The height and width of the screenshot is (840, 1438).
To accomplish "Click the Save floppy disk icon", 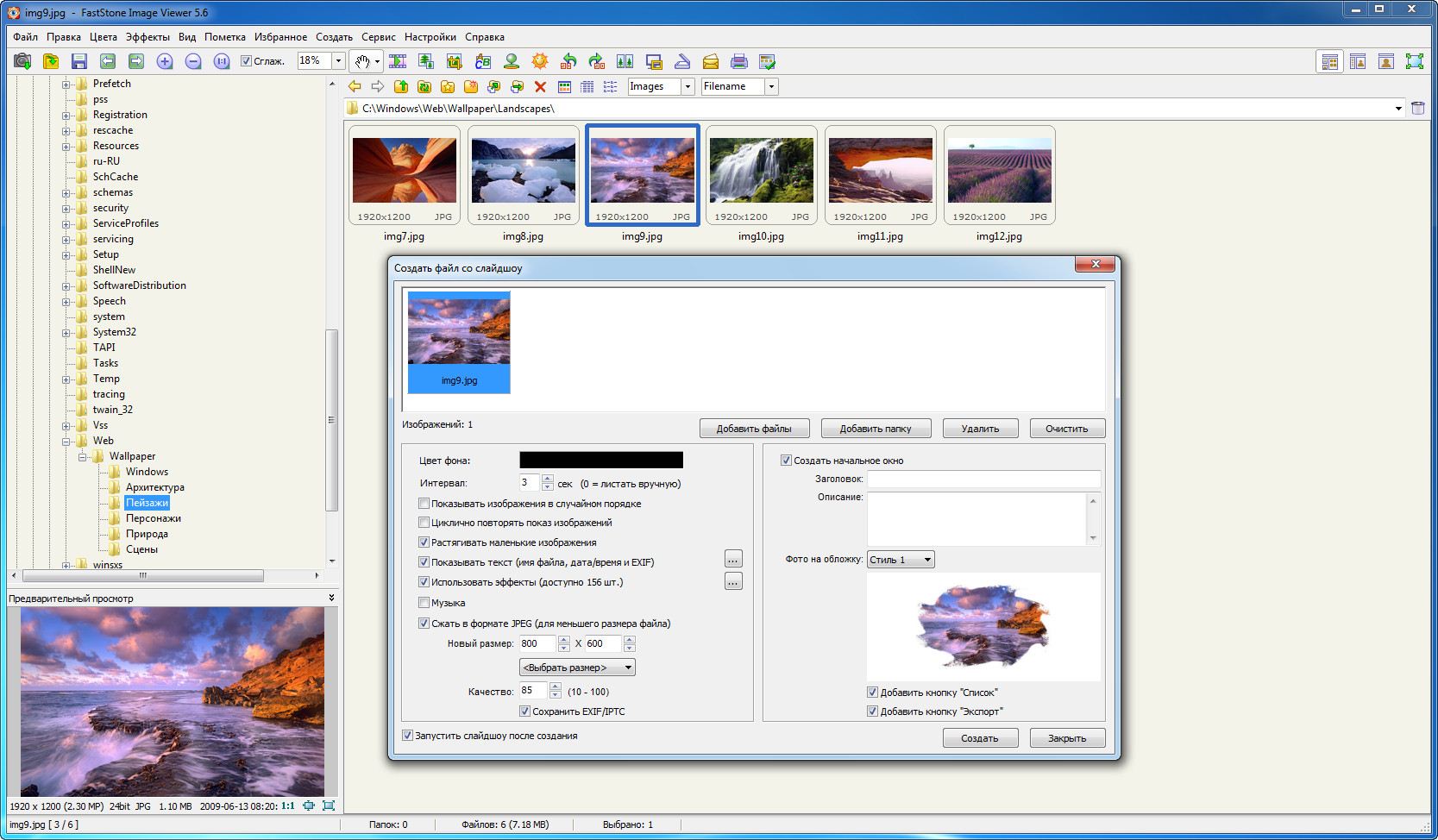I will (x=78, y=61).
